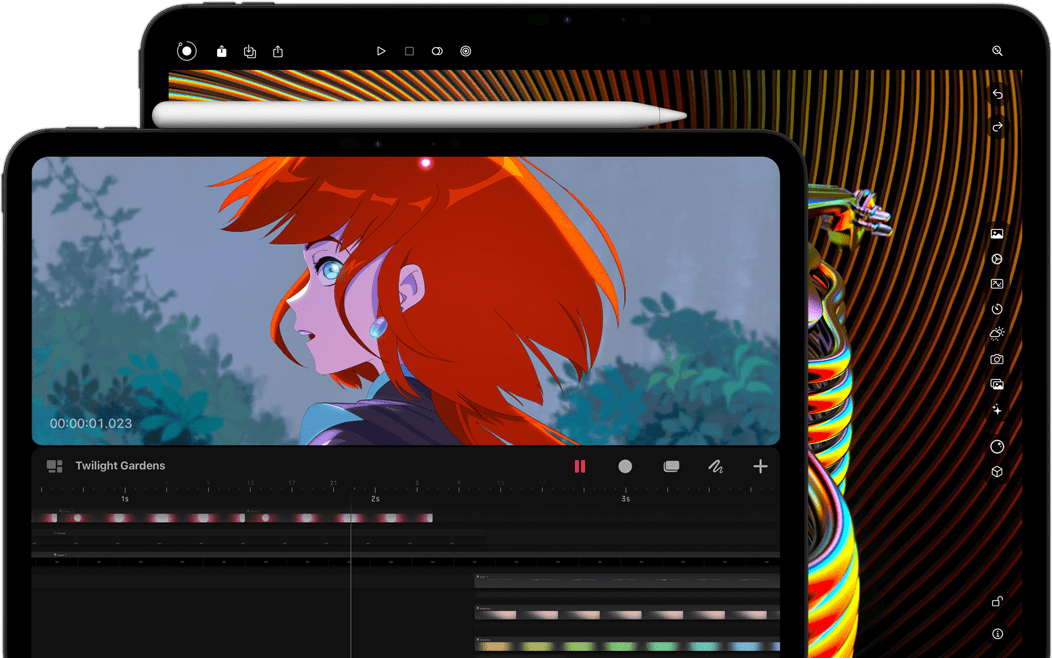Select the 3D cube object icon
The width and height of the screenshot is (1052, 658).
[x=997, y=472]
